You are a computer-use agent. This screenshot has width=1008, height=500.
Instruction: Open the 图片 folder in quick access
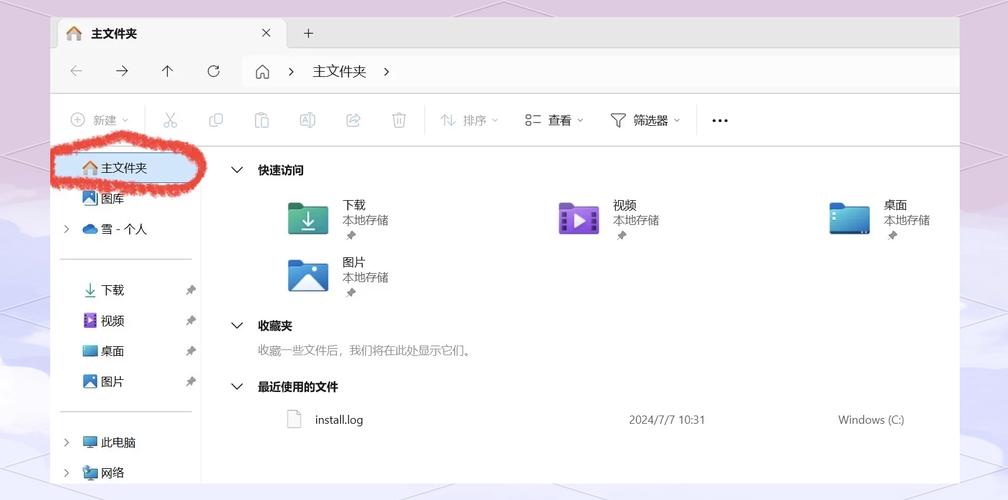tap(338, 276)
